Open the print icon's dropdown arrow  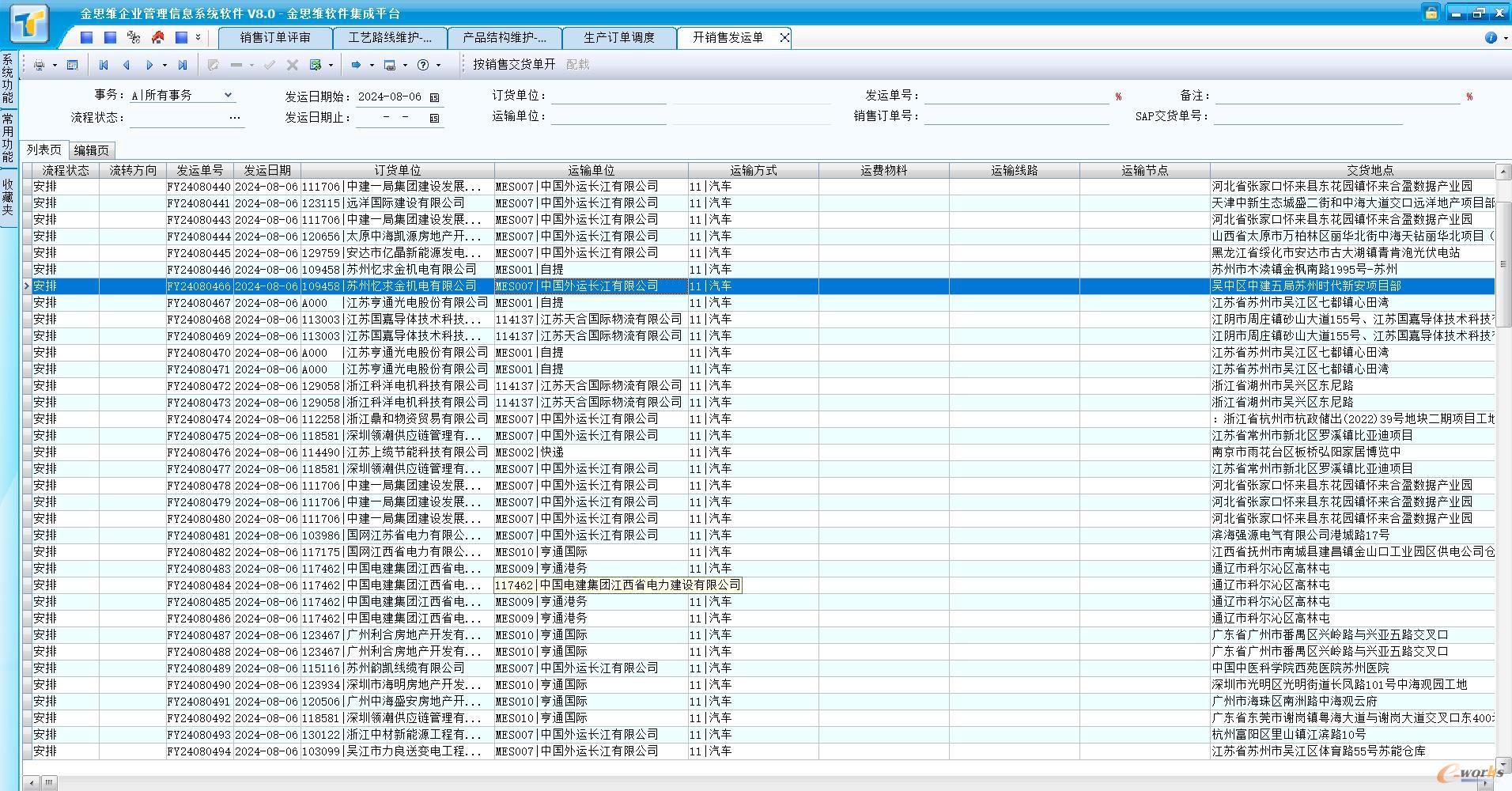pyautogui.click(x=55, y=65)
